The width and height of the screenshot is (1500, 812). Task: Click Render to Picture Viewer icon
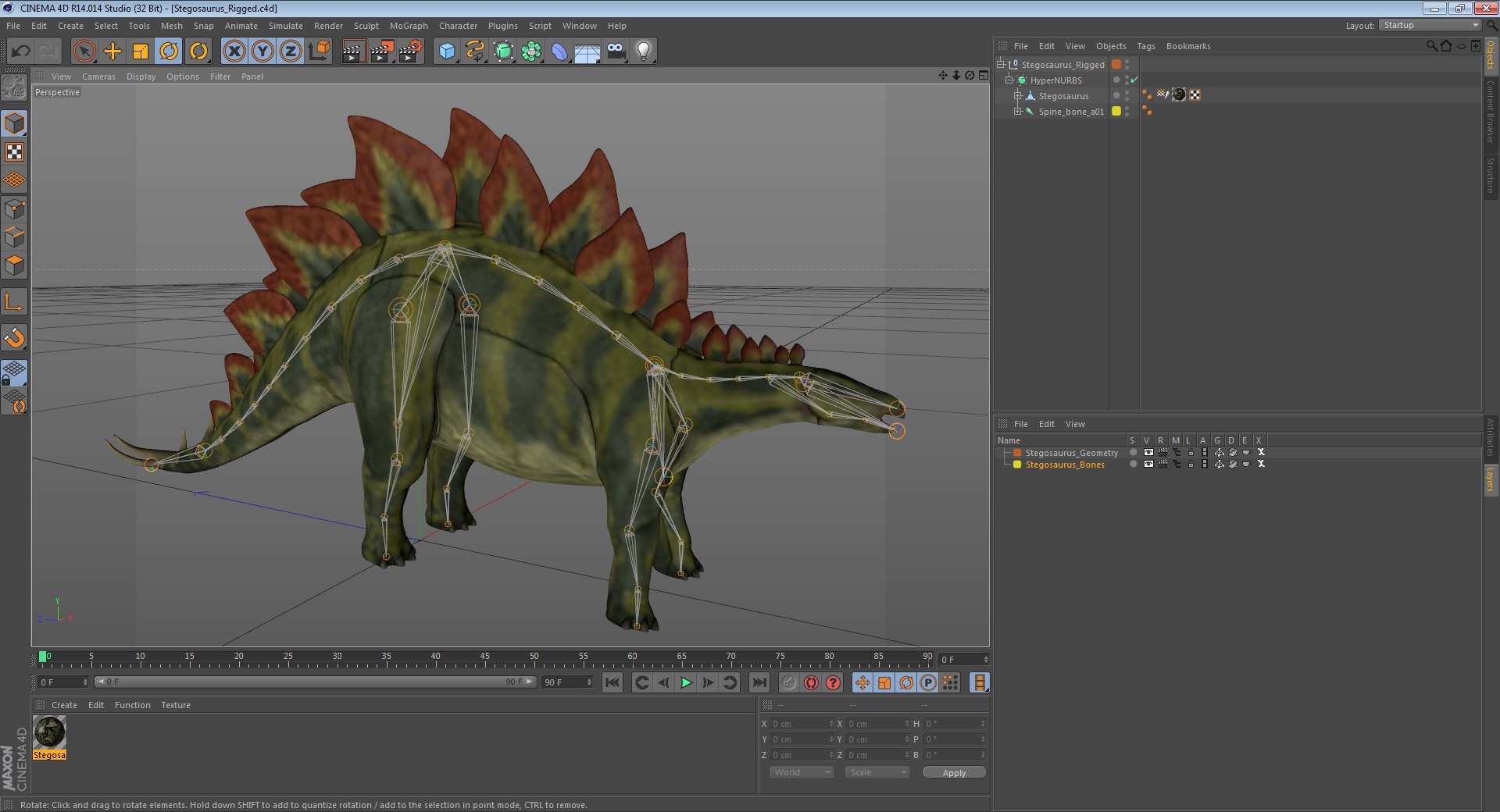pos(382,52)
